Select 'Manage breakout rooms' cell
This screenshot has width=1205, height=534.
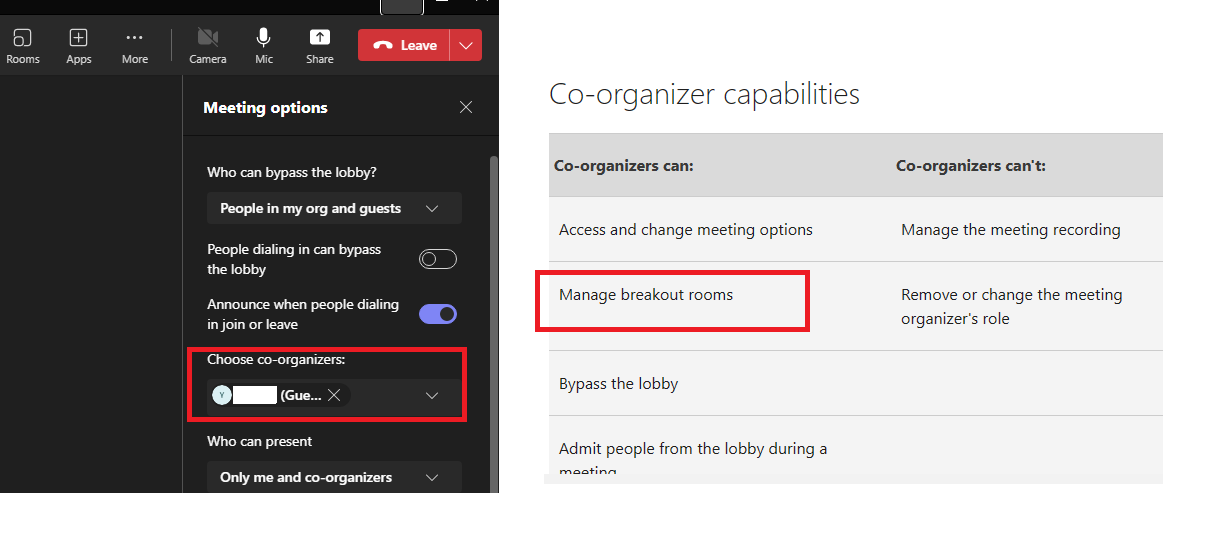646,294
